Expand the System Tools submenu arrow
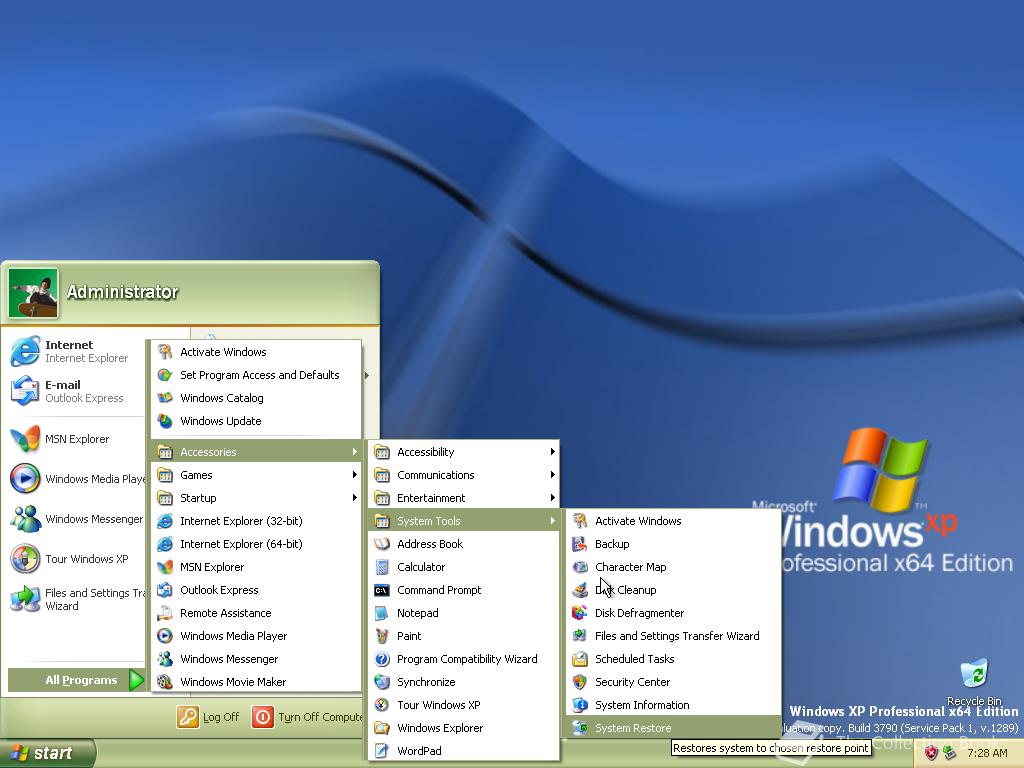 pos(552,520)
